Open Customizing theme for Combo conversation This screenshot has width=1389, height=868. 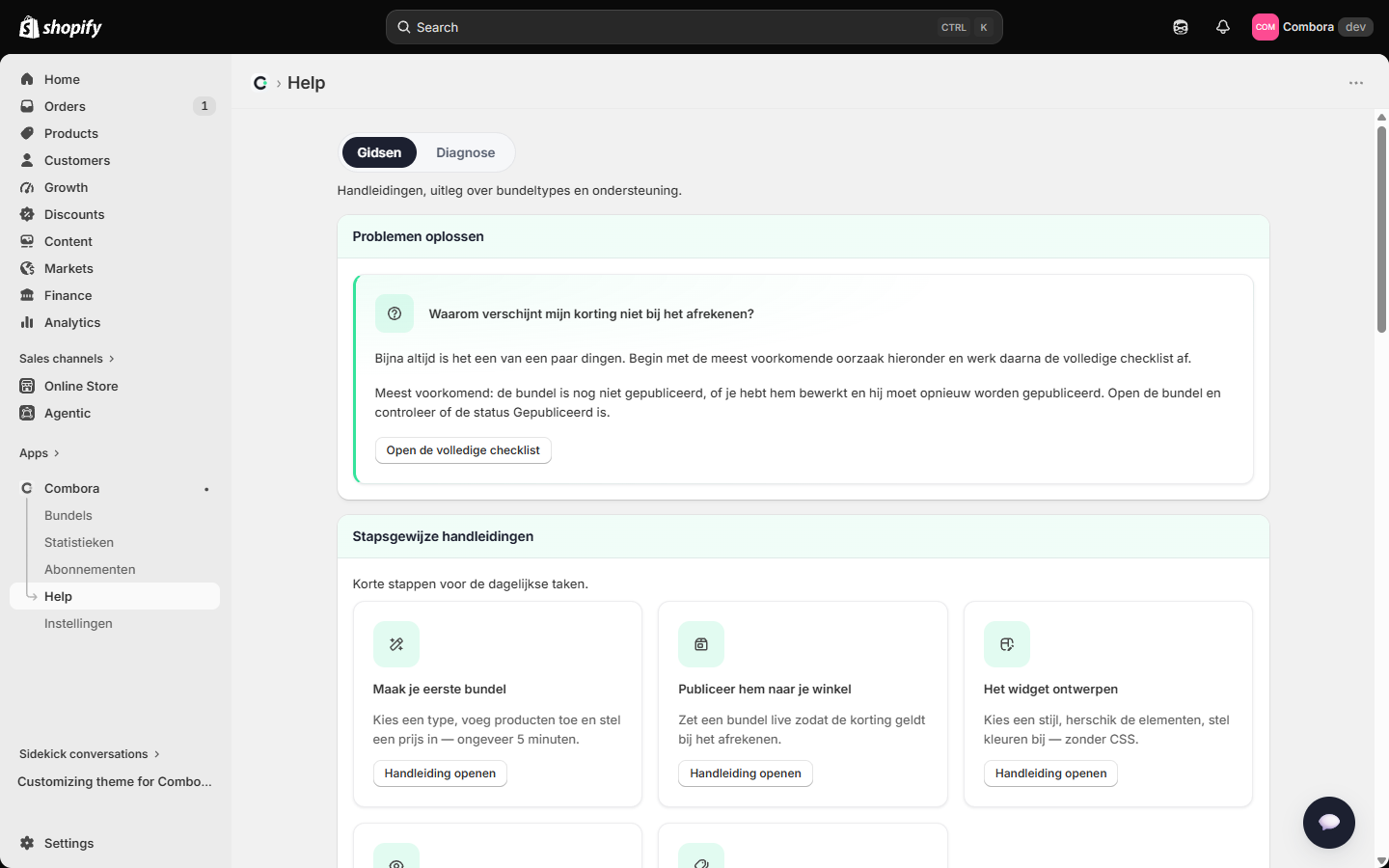115,781
